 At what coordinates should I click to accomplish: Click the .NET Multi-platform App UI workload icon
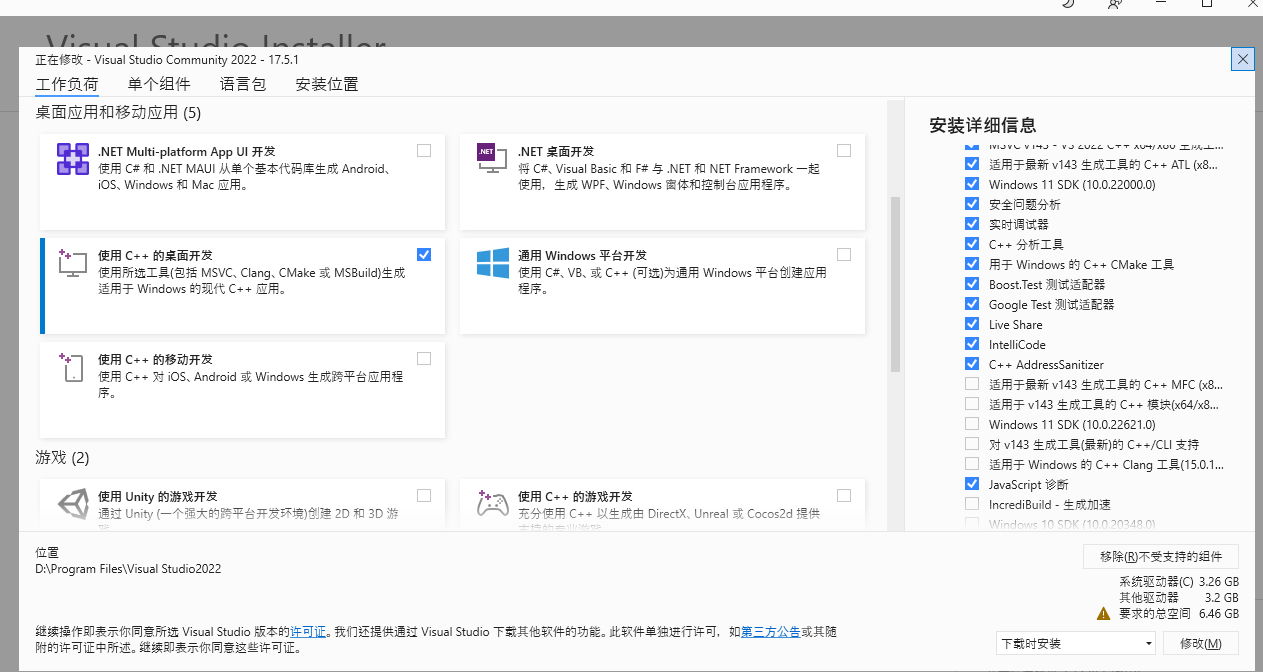click(73, 160)
